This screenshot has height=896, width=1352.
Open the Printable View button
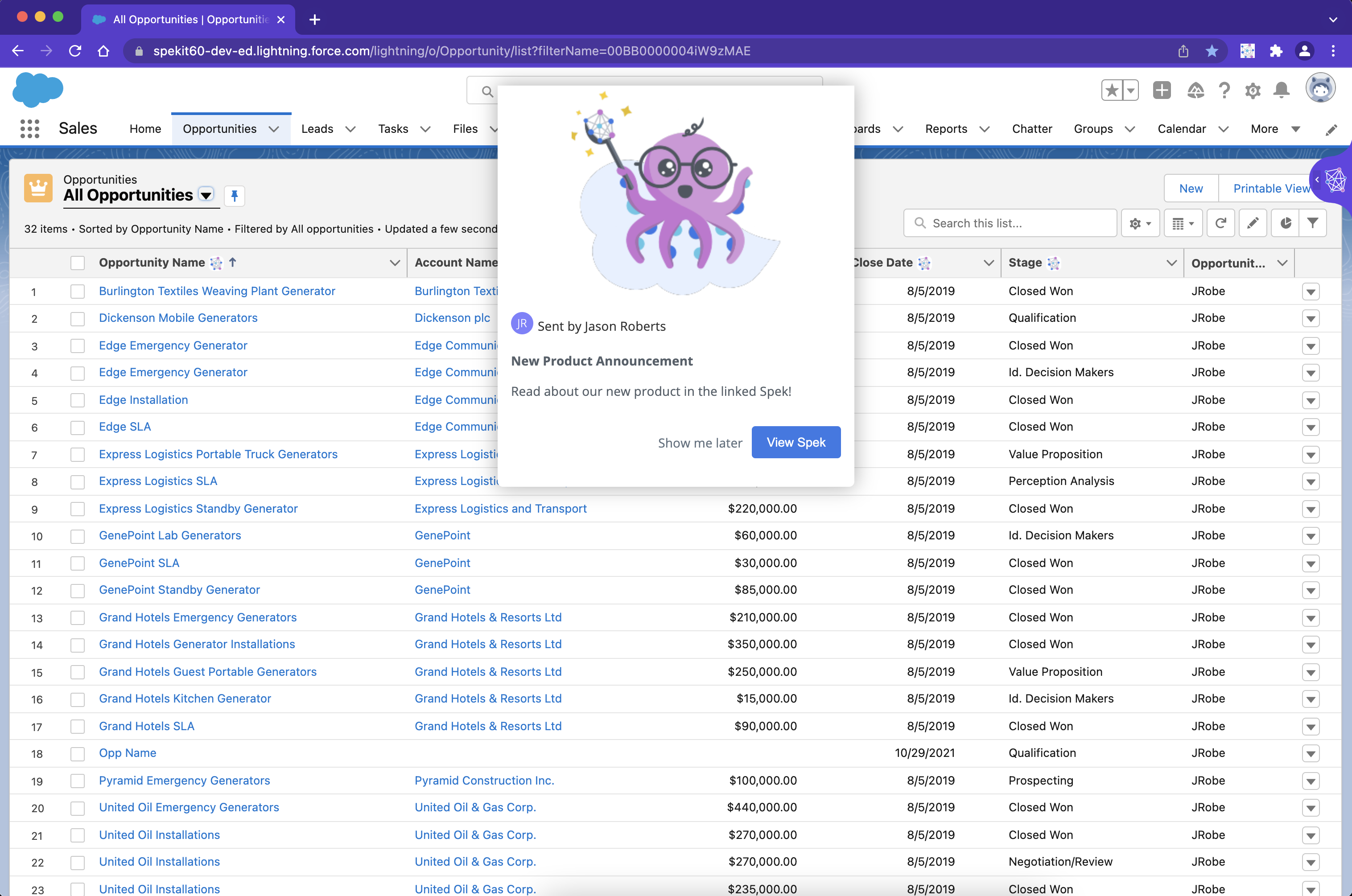(1272, 189)
